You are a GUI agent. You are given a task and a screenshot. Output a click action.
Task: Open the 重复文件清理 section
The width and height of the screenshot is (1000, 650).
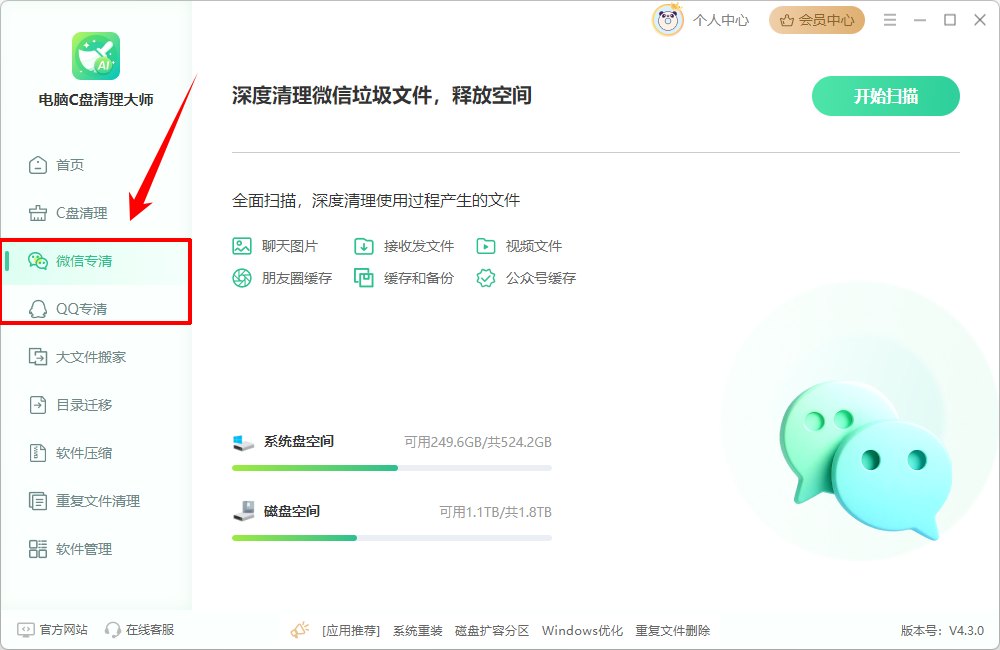(96, 501)
